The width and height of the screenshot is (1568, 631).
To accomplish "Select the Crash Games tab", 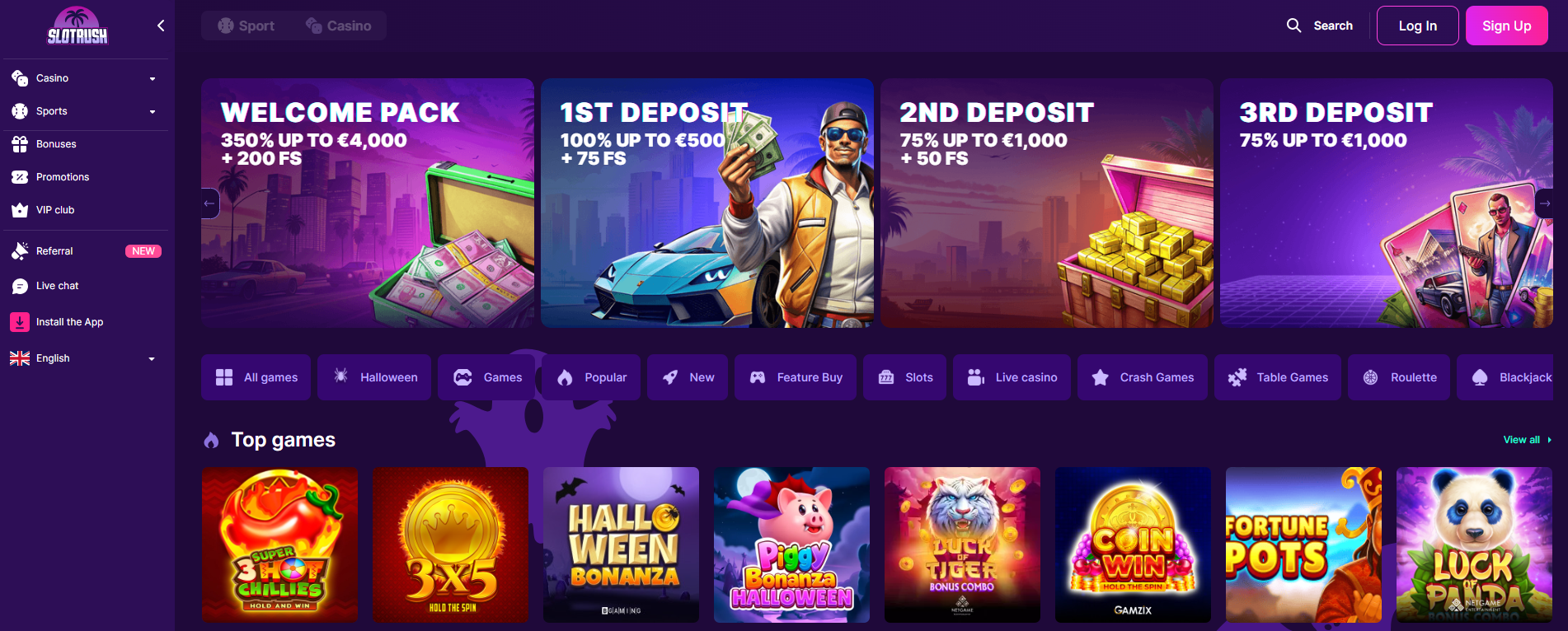I will [x=1143, y=377].
